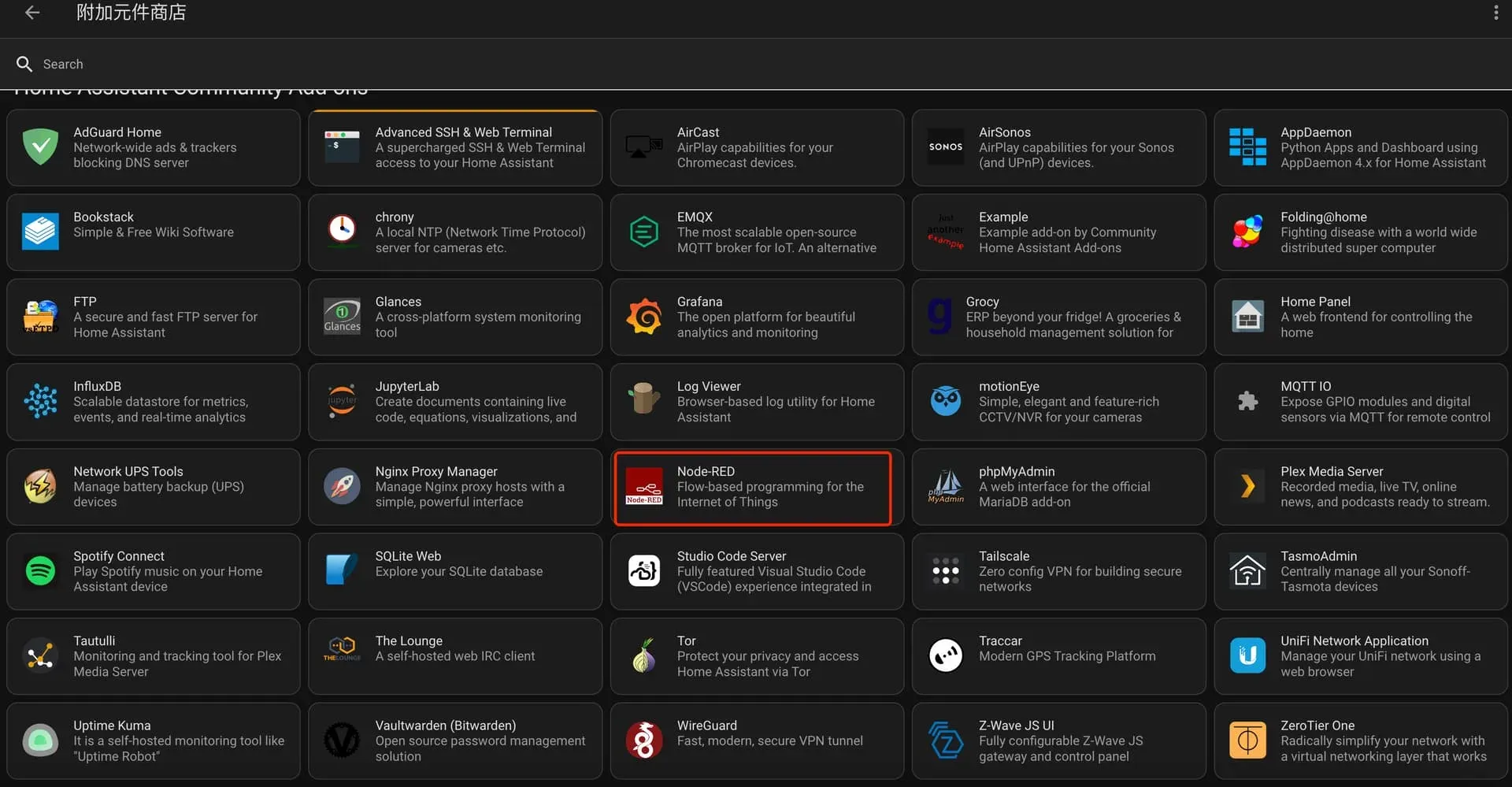
Task: Click the Nginx Proxy Manager rocket icon
Action: [342, 486]
